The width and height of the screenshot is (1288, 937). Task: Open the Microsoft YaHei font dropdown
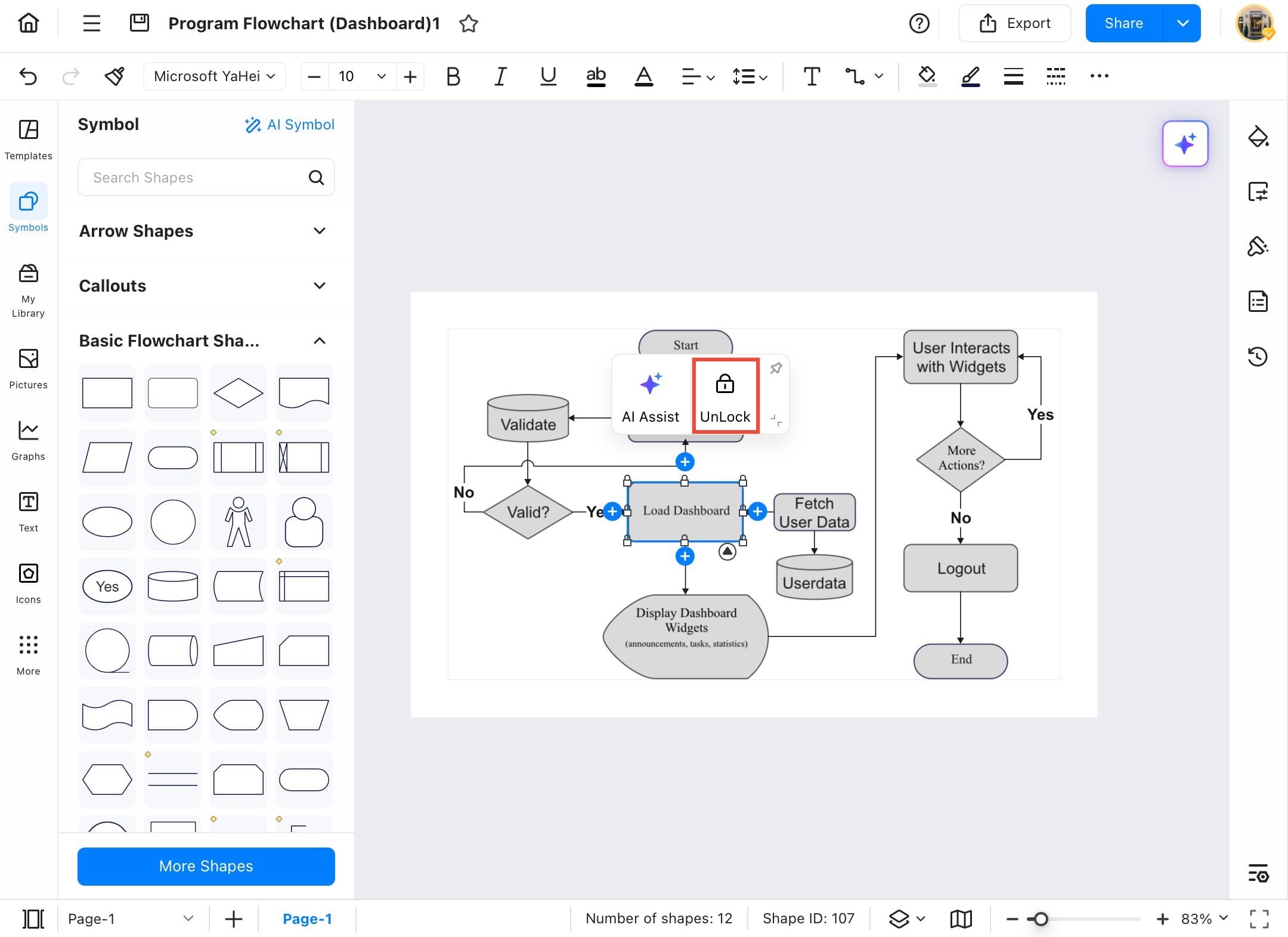214,76
